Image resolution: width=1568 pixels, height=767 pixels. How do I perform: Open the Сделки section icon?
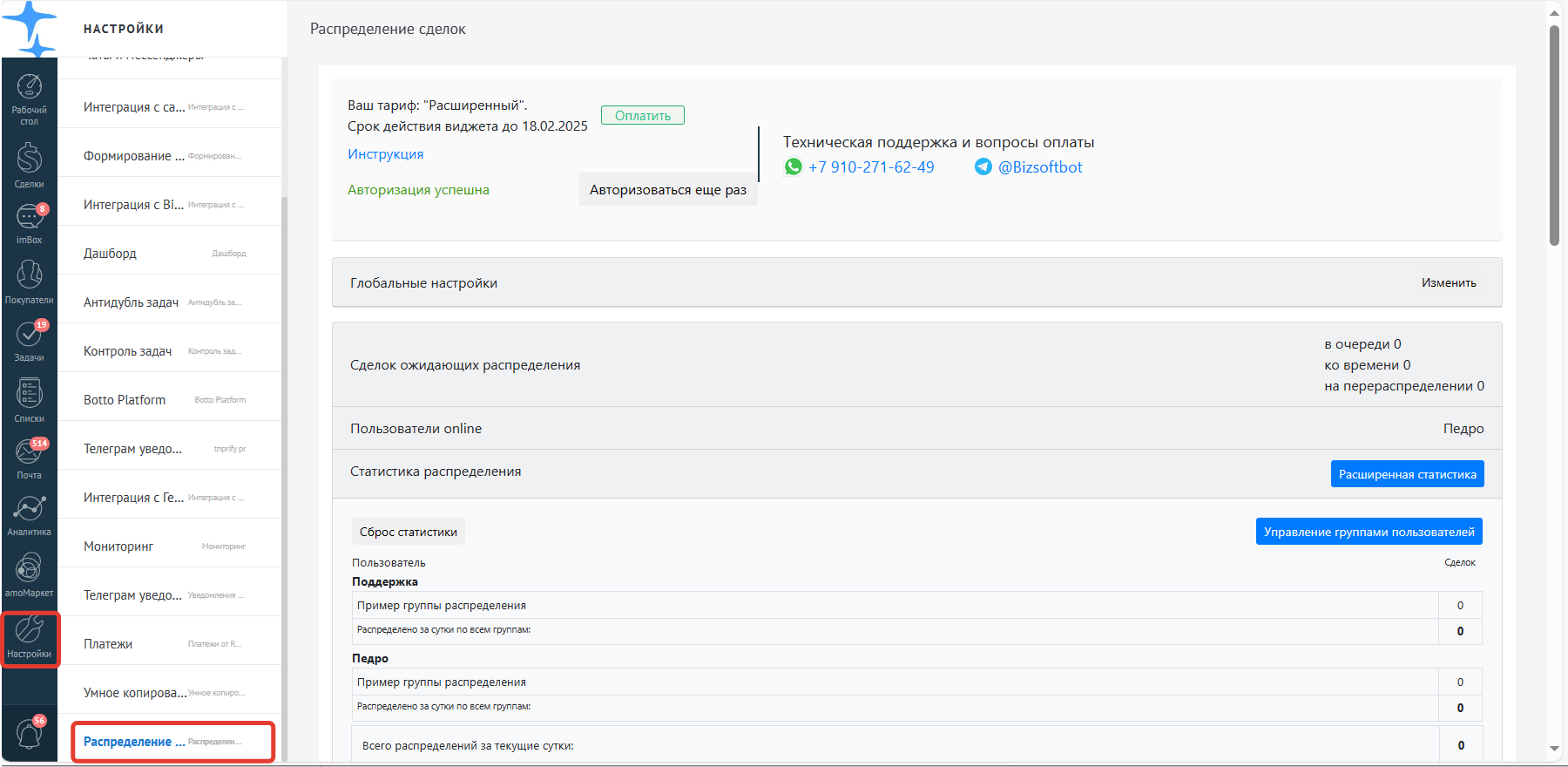(29, 165)
